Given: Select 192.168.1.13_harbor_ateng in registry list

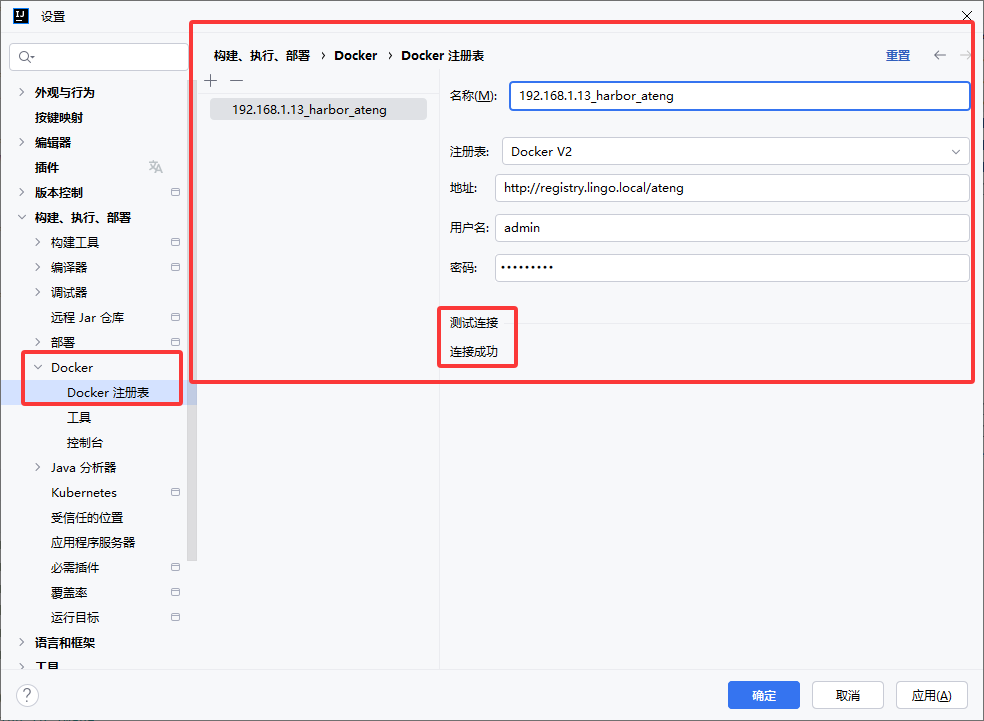Looking at the screenshot, I should [x=309, y=109].
